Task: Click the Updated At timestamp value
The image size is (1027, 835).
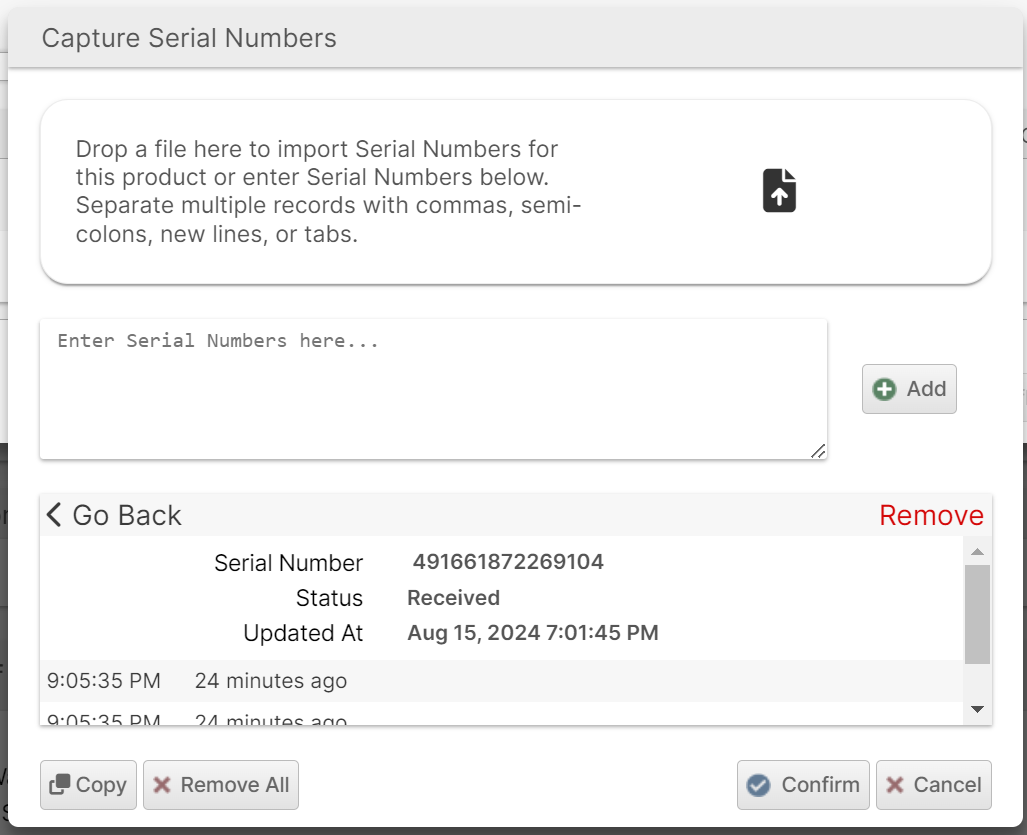Action: (532, 633)
